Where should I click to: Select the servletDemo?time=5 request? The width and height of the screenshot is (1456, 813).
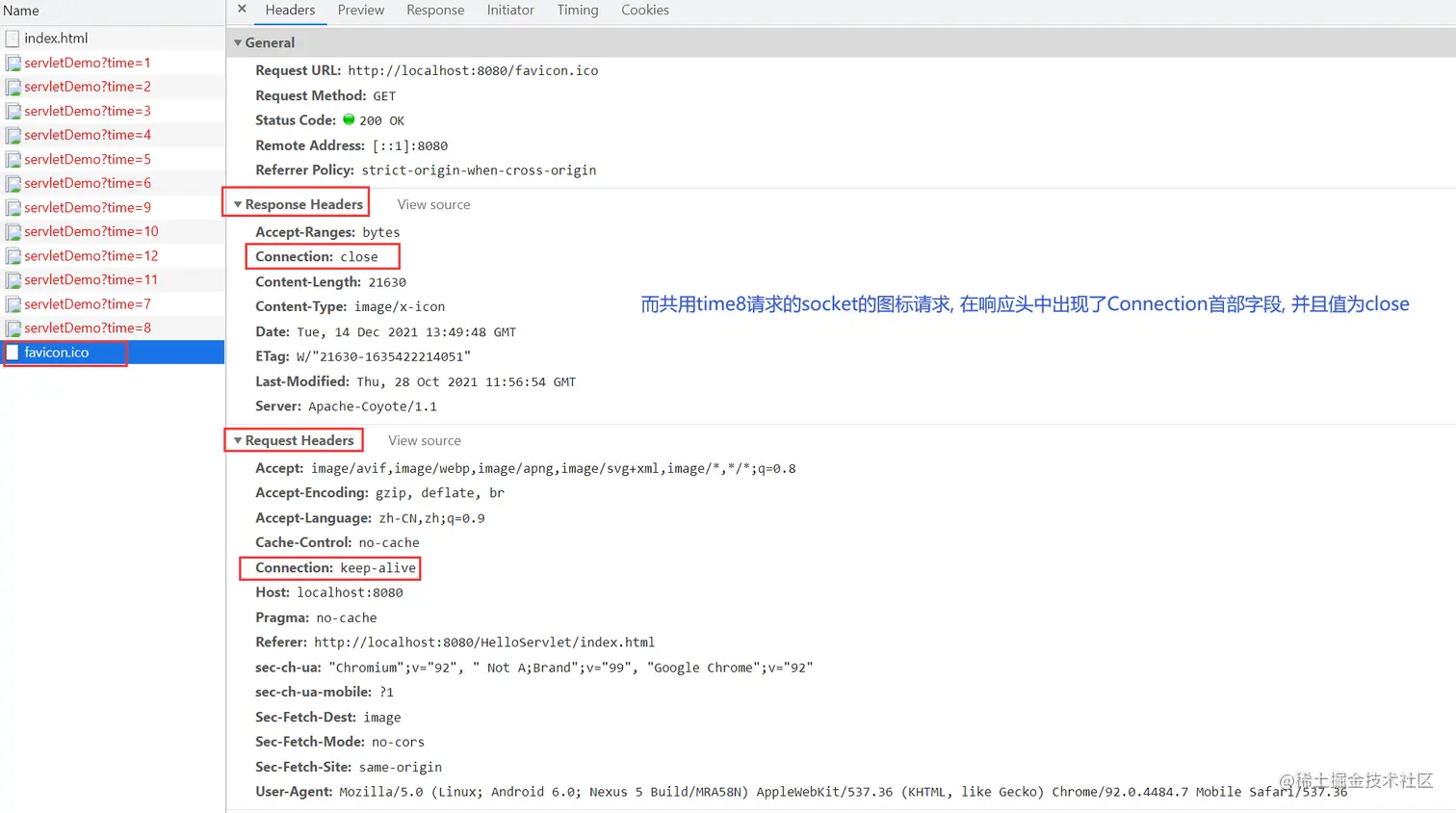[x=113, y=159]
